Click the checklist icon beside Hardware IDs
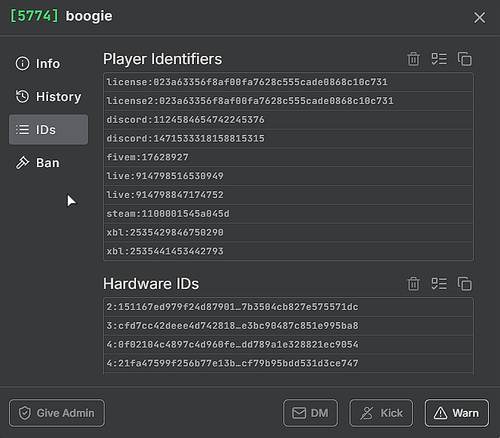Viewport: 500px width, 438px height. coord(439,284)
